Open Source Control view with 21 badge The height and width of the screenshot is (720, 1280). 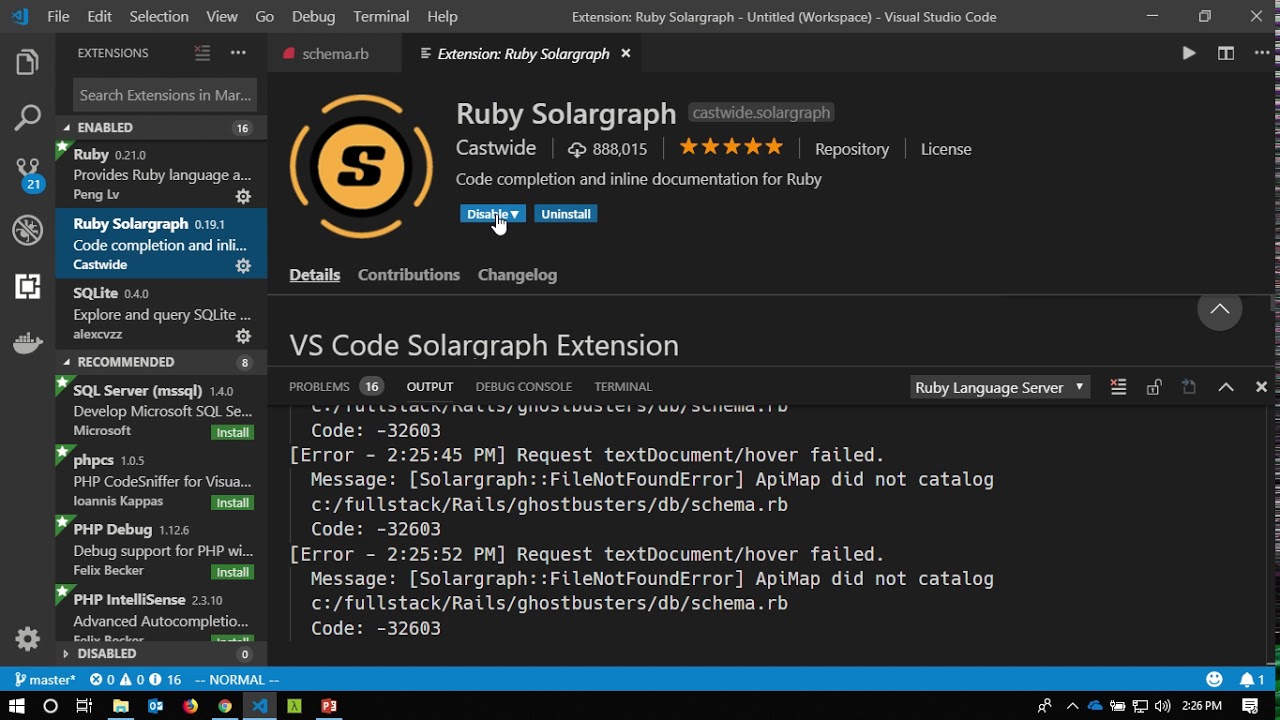pos(27,174)
